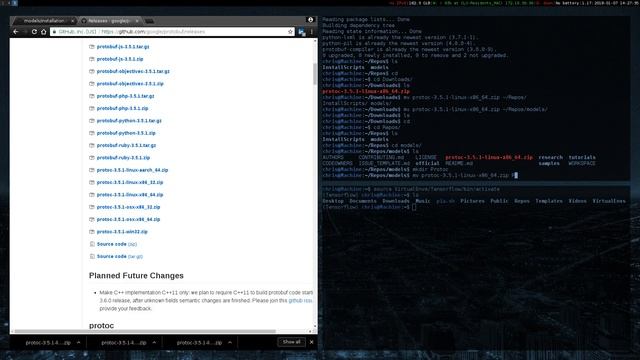This screenshot has width=640, height=360.
Task: Close the downloads shelf
Action: point(311,342)
